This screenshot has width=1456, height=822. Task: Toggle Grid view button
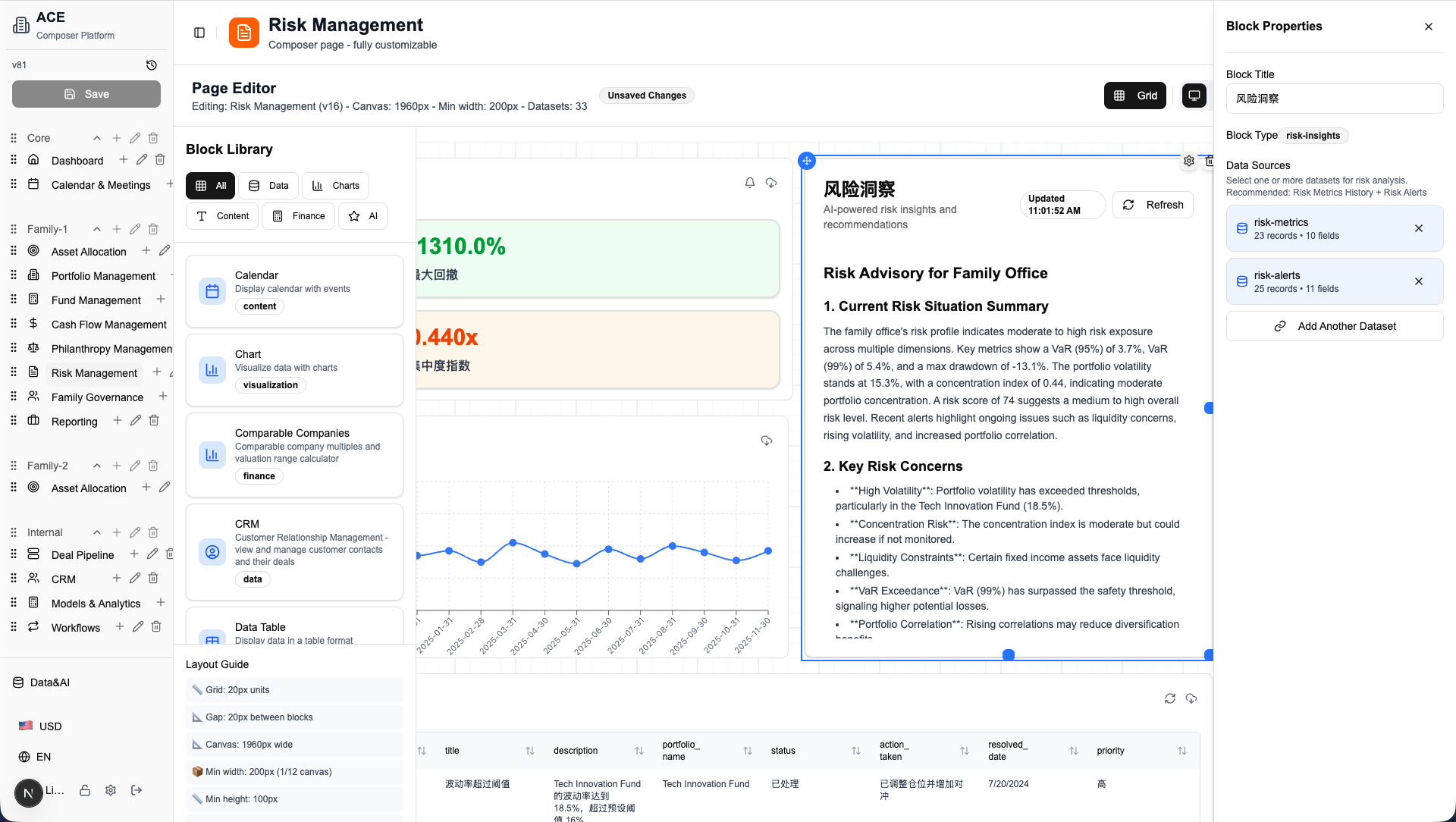tap(1135, 96)
